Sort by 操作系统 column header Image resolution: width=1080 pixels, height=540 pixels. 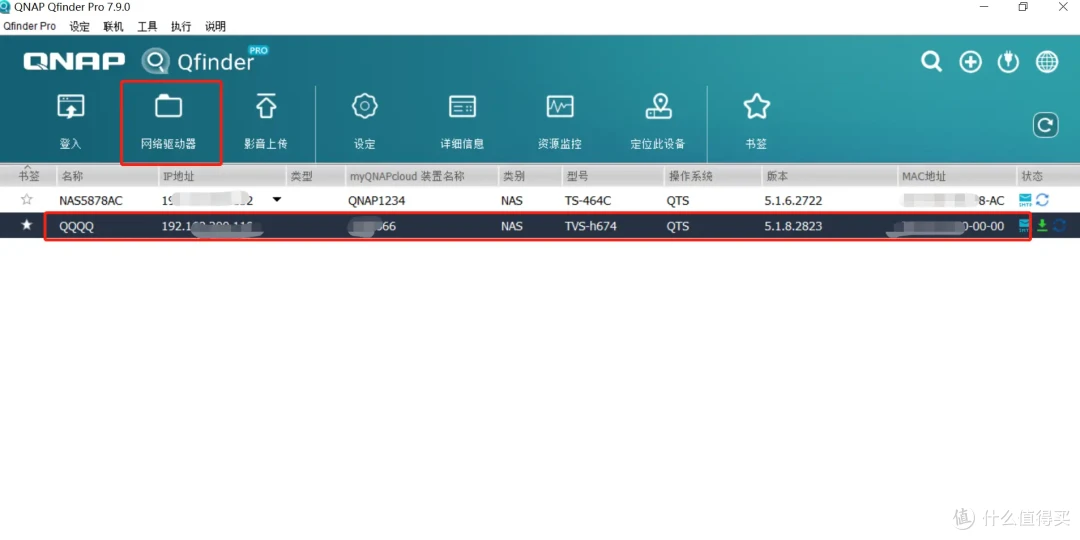712,176
